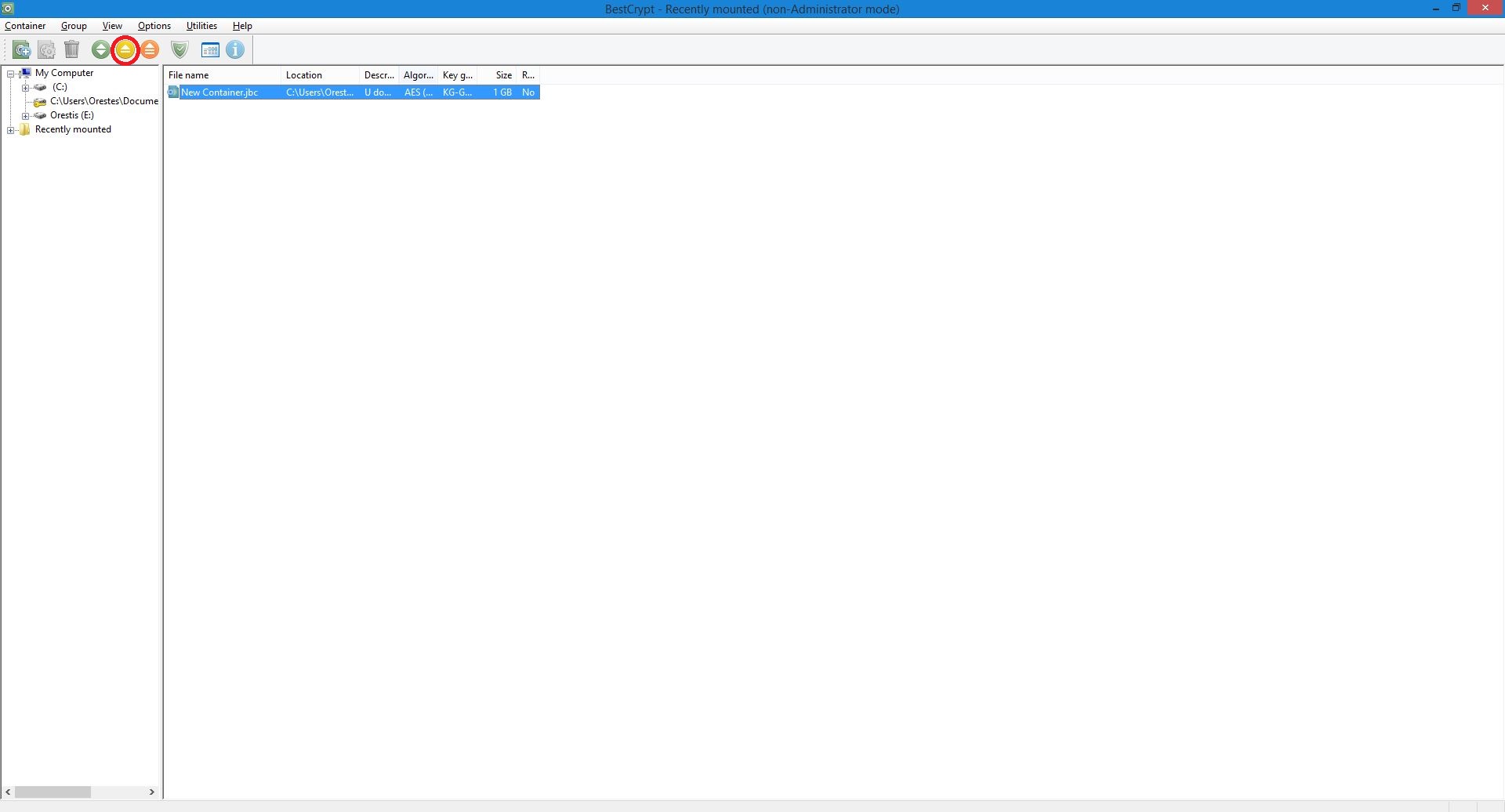
Task: Open the View menu
Action: (112, 26)
